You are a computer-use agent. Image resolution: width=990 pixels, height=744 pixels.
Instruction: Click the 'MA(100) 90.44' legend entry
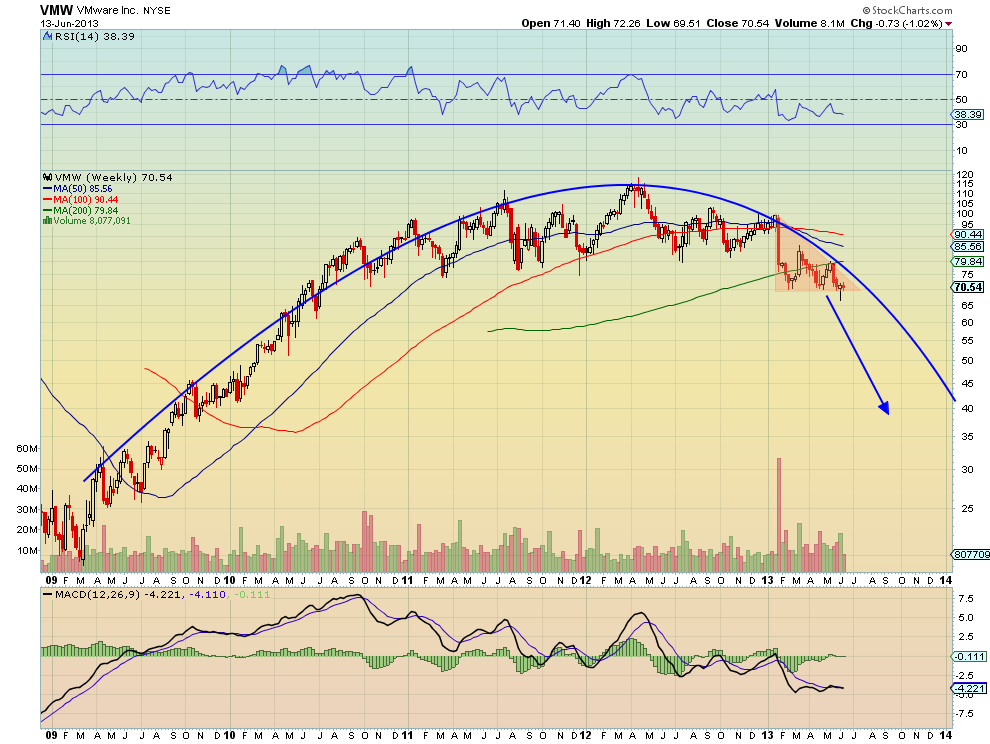tap(85, 200)
